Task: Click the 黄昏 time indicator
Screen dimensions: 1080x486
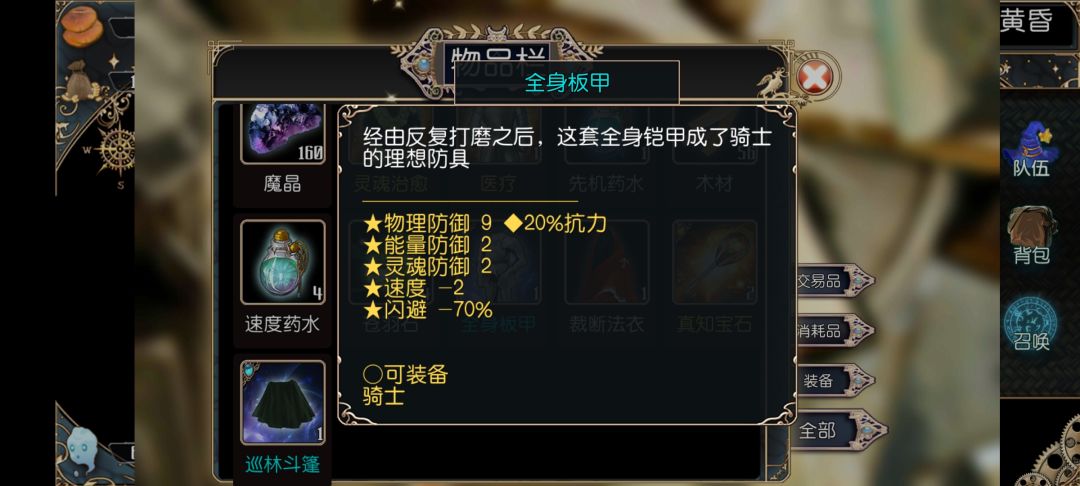Action: [x=1027, y=21]
